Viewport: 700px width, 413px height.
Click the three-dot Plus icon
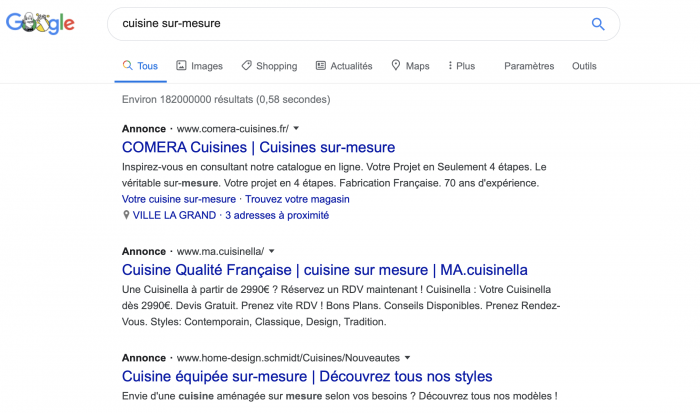[450, 66]
